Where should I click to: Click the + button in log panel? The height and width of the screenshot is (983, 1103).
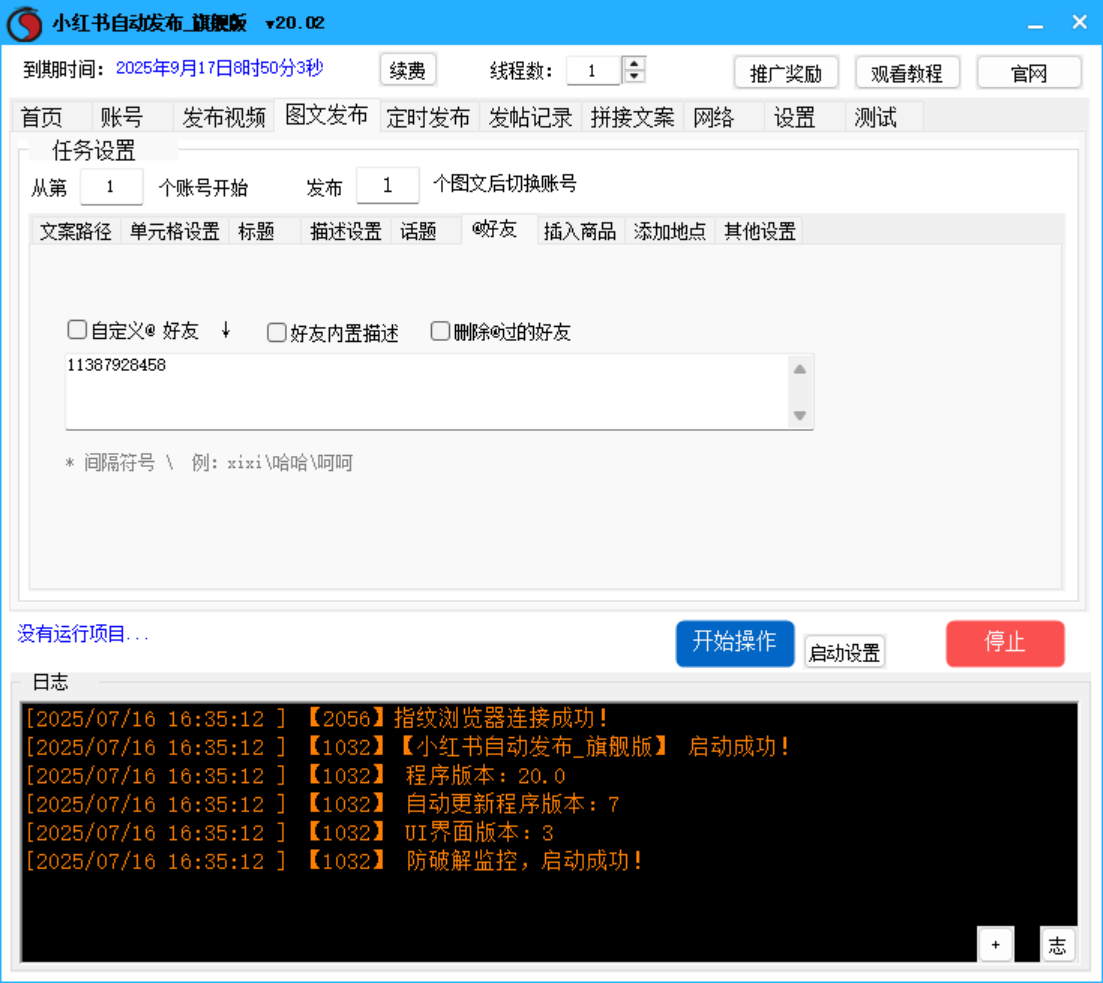point(995,944)
